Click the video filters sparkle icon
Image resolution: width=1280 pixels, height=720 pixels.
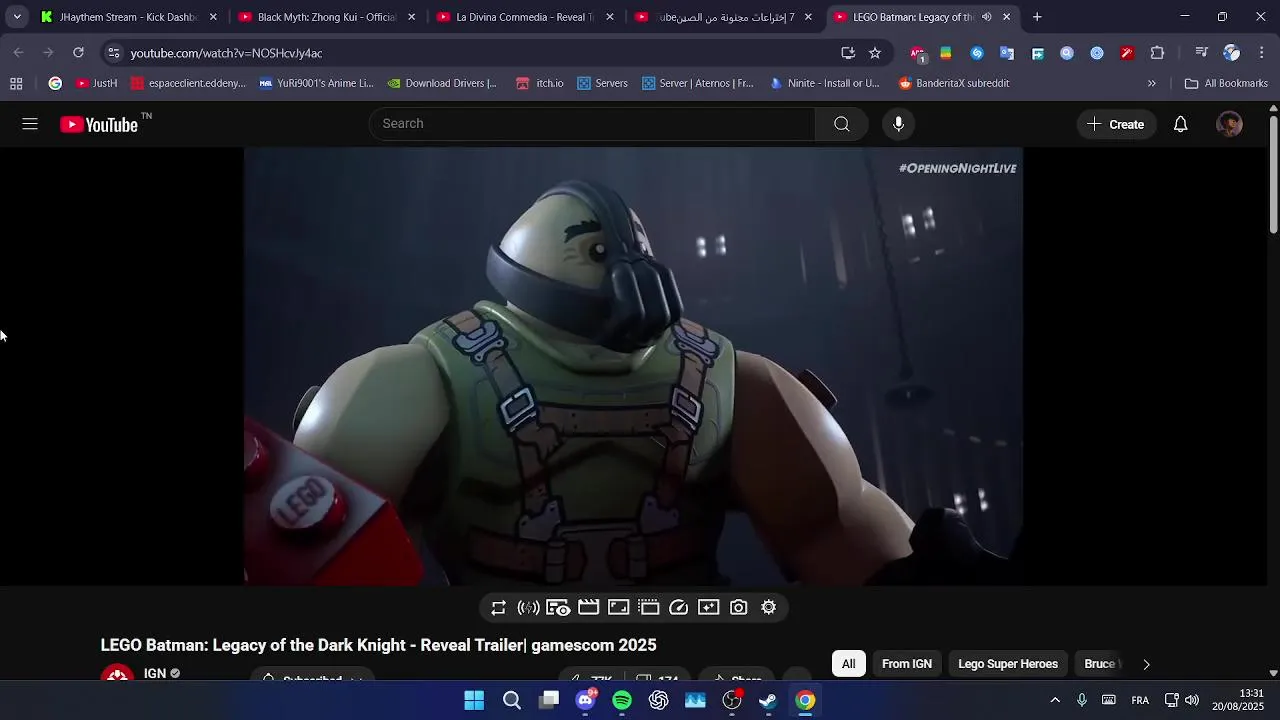point(709,608)
